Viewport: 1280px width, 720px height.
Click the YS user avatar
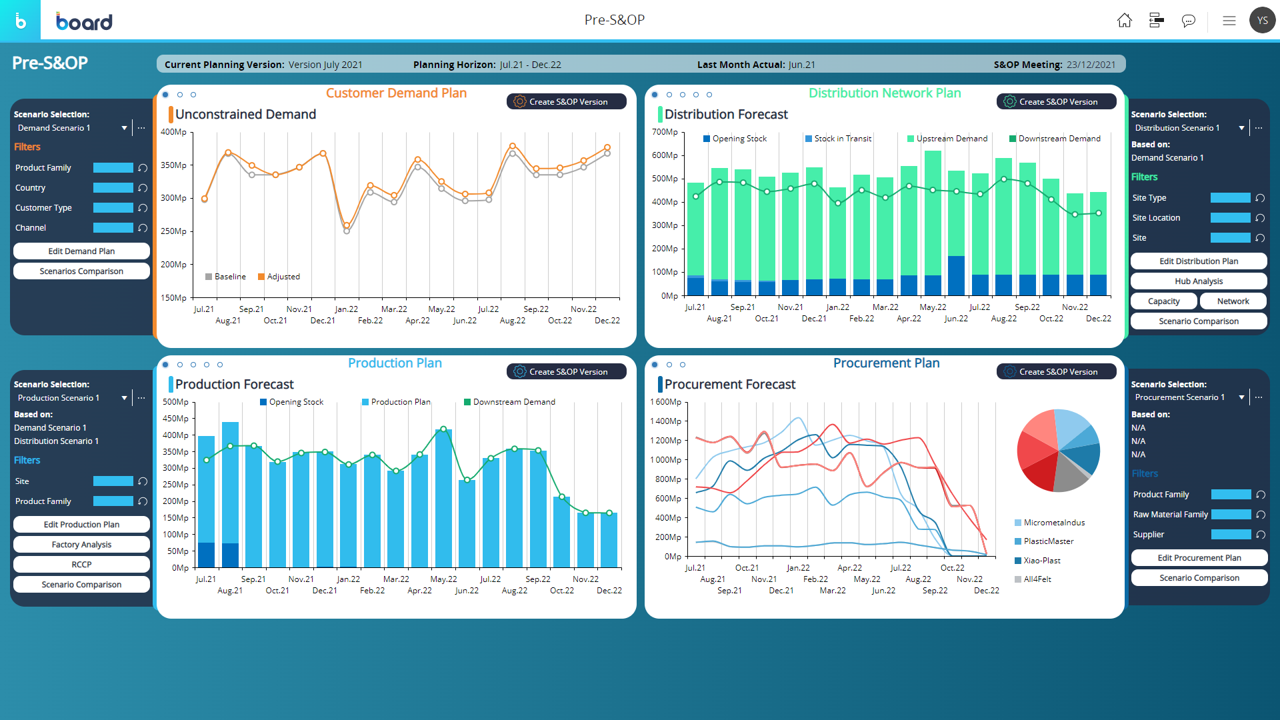tap(1262, 21)
